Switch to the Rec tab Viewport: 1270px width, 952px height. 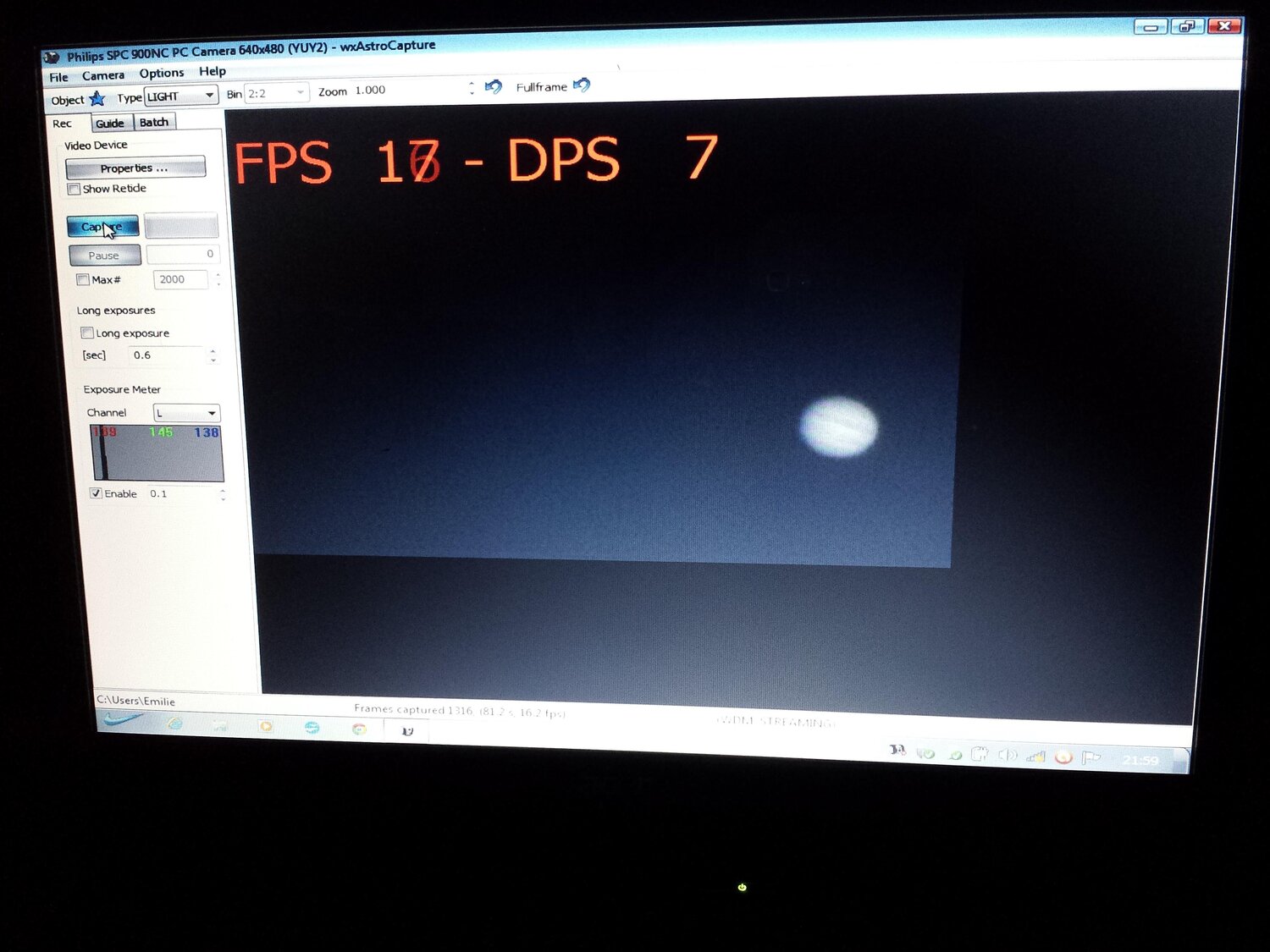click(x=63, y=124)
